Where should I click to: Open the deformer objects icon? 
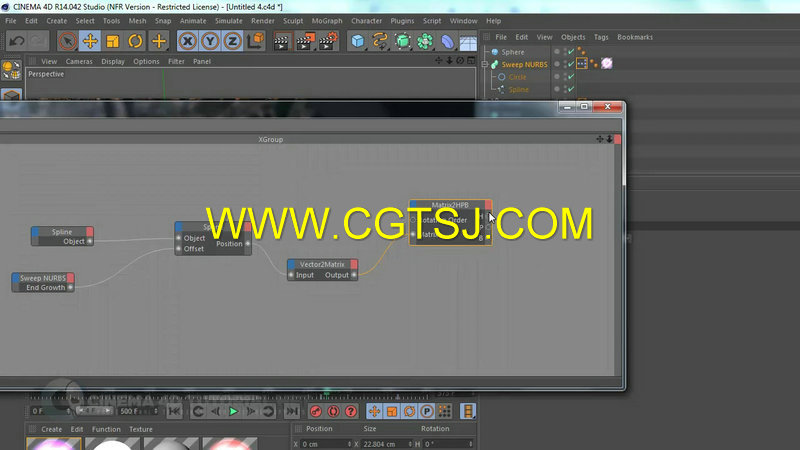coord(447,41)
